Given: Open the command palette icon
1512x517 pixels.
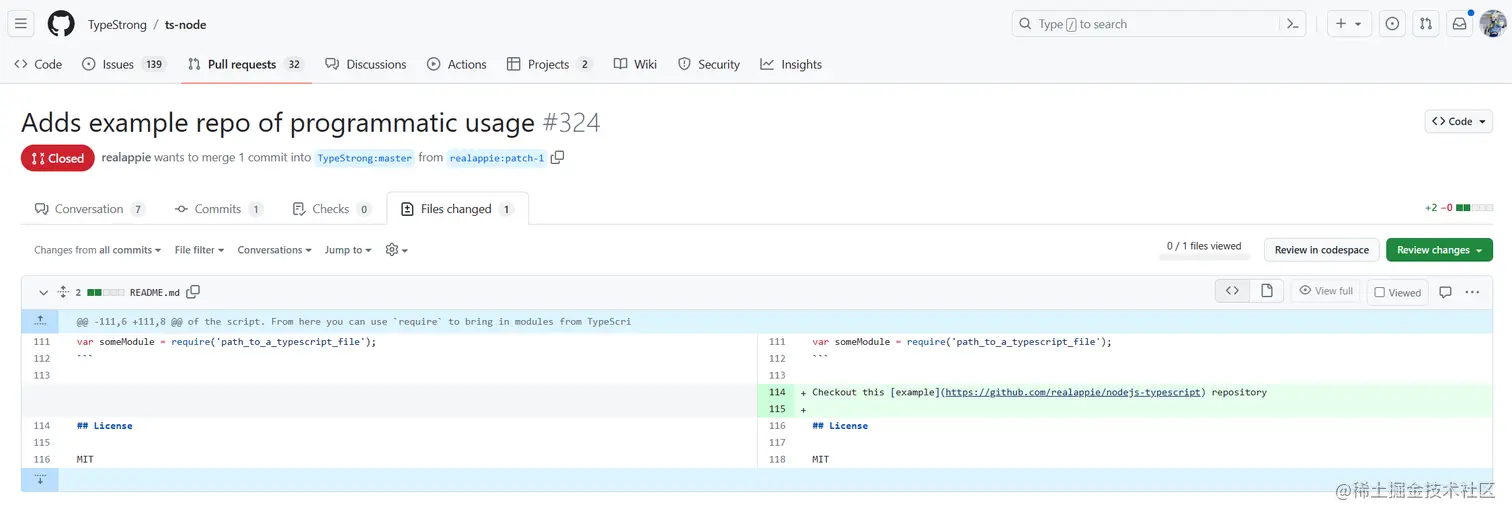Looking at the screenshot, I should pyautogui.click(x=1292, y=24).
